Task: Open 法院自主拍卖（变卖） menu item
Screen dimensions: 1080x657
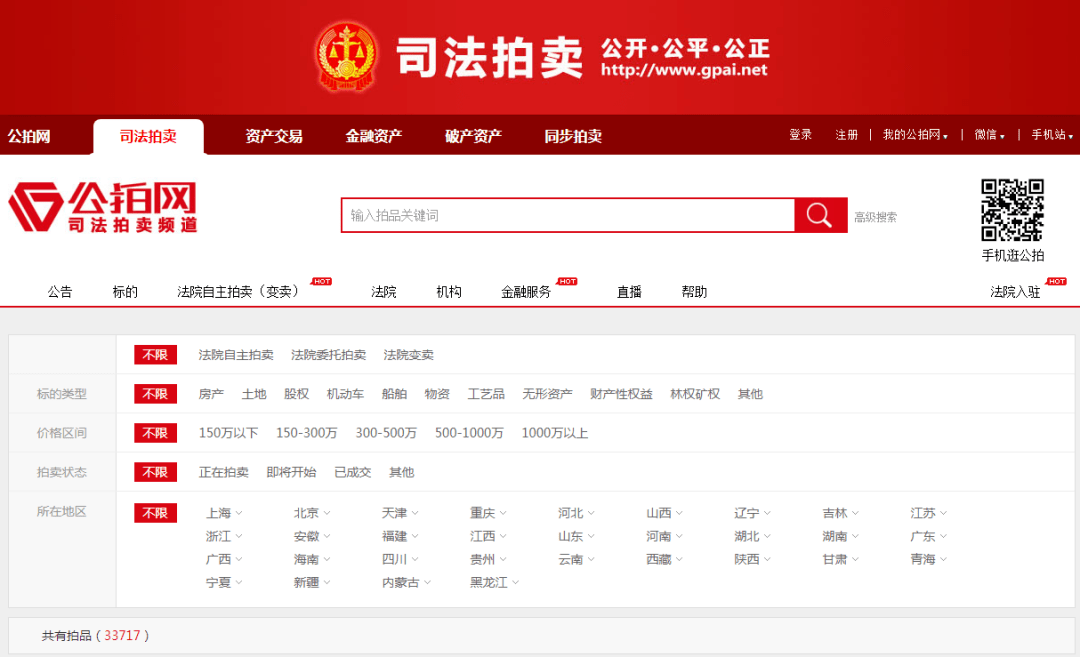Action: point(238,291)
